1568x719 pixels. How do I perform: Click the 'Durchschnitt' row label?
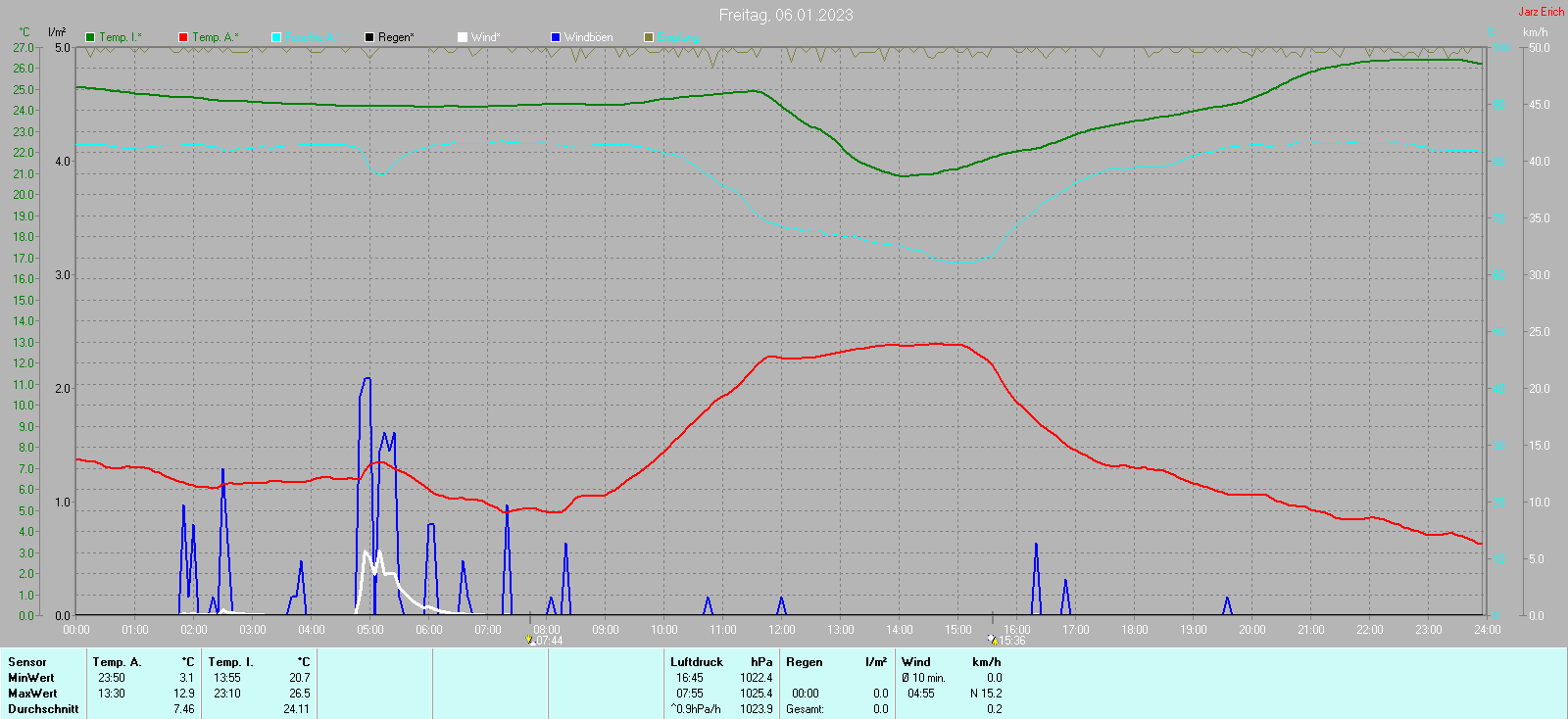(x=43, y=709)
